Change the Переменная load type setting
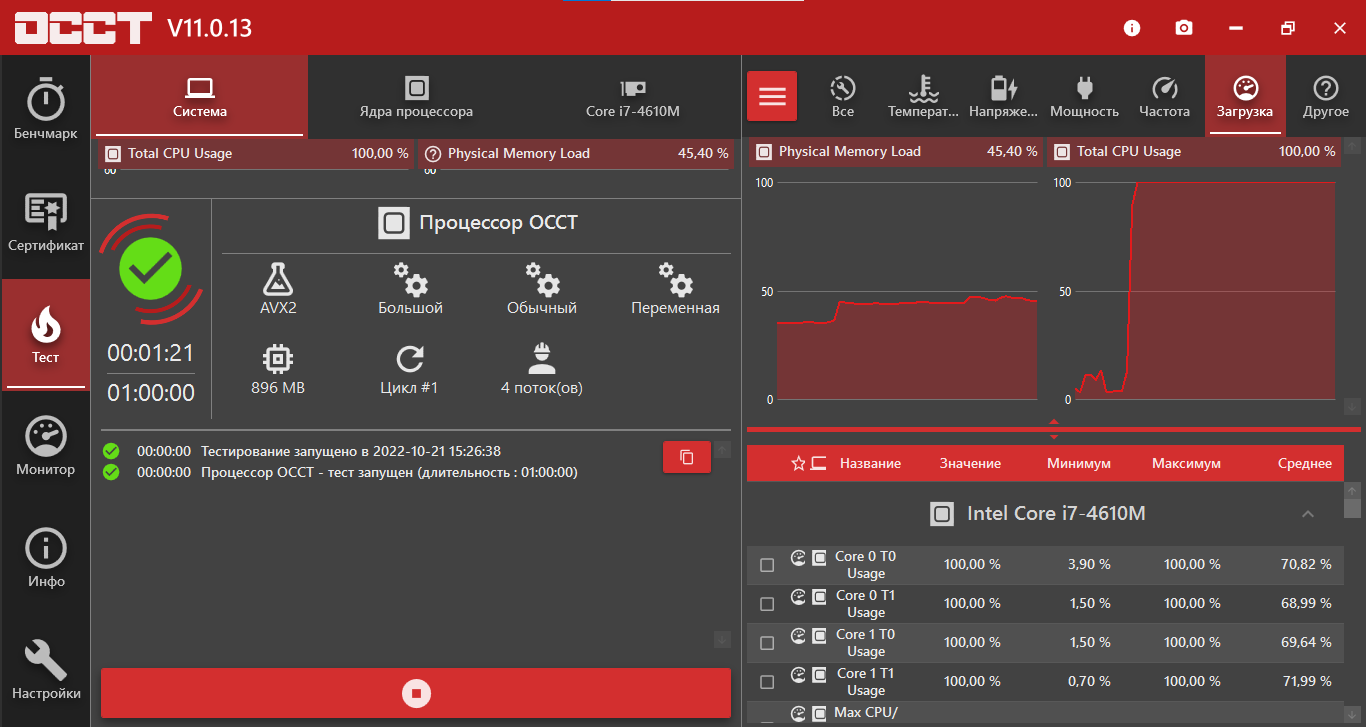The height and width of the screenshot is (727, 1366). [675, 289]
